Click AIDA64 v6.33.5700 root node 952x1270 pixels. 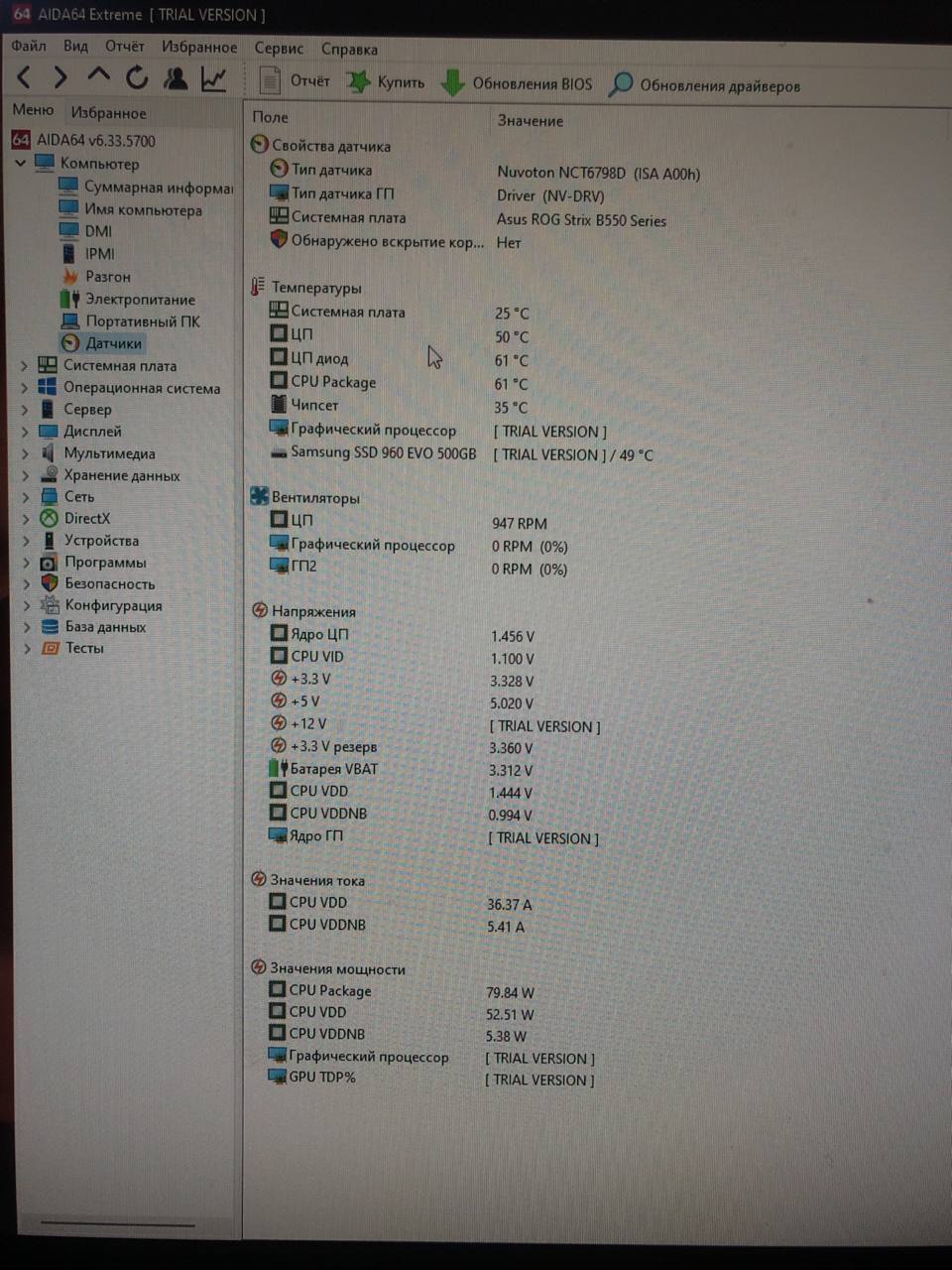[83, 140]
